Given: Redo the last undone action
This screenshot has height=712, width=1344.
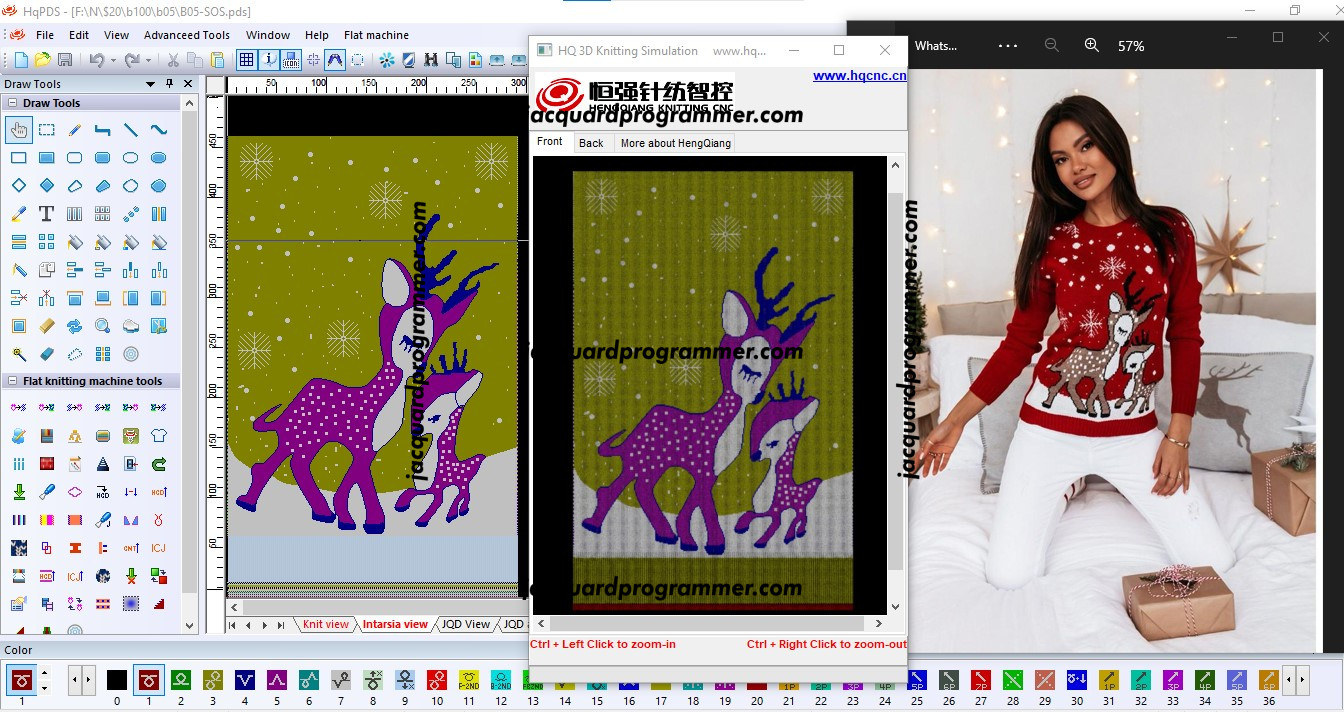Looking at the screenshot, I should [131, 60].
